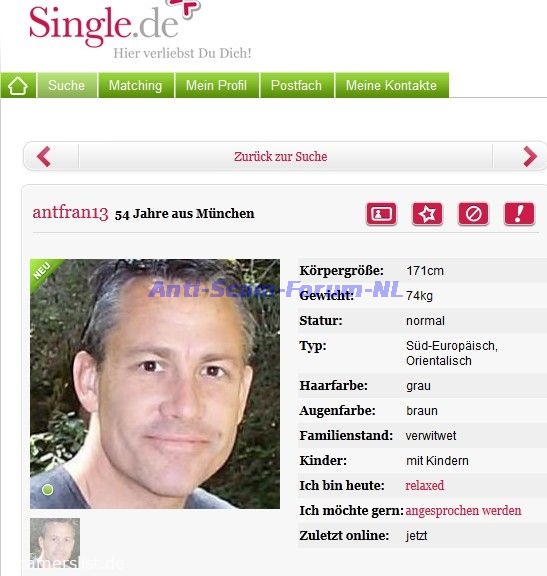Click the green online status dot
The height and width of the screenshot is (576, 547).
(x=47, y=490)
